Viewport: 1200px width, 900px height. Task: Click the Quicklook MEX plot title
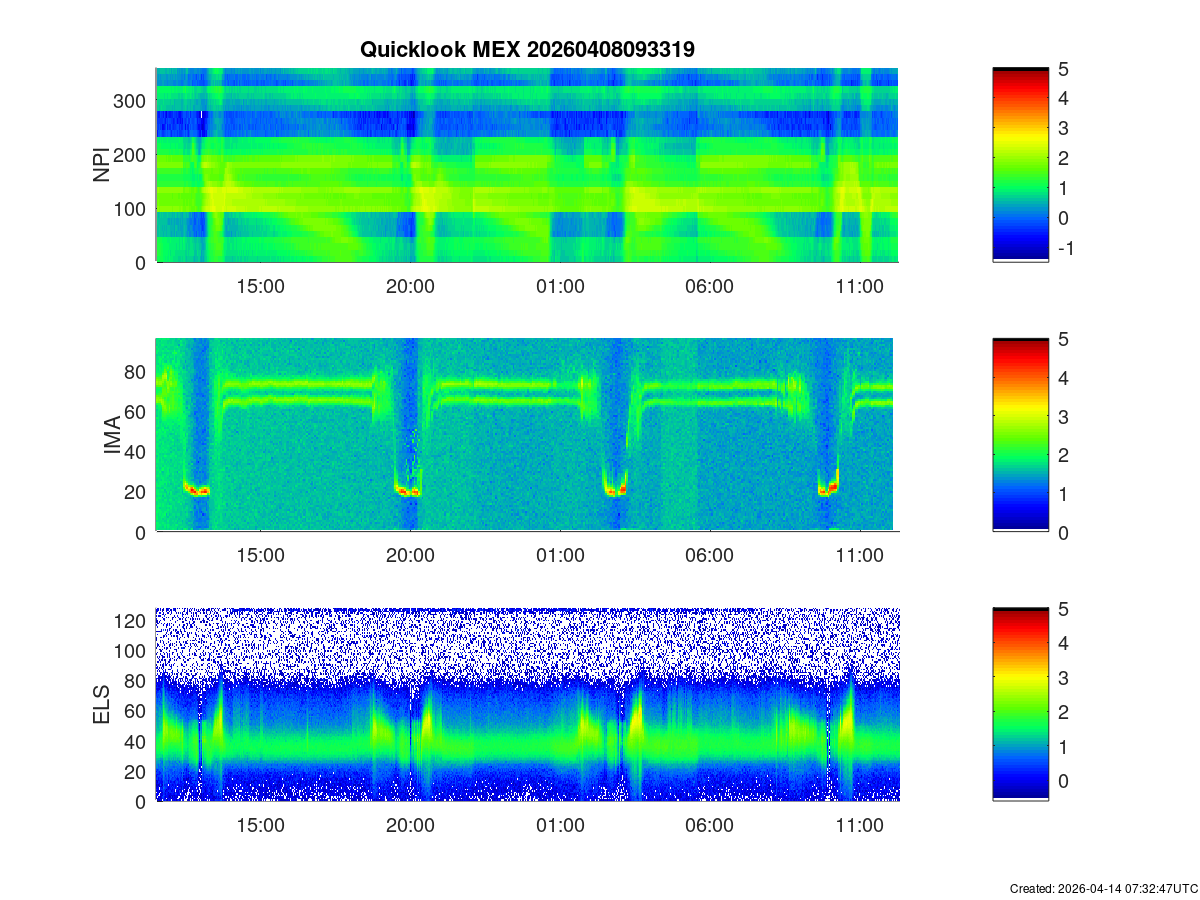(527, 49)
